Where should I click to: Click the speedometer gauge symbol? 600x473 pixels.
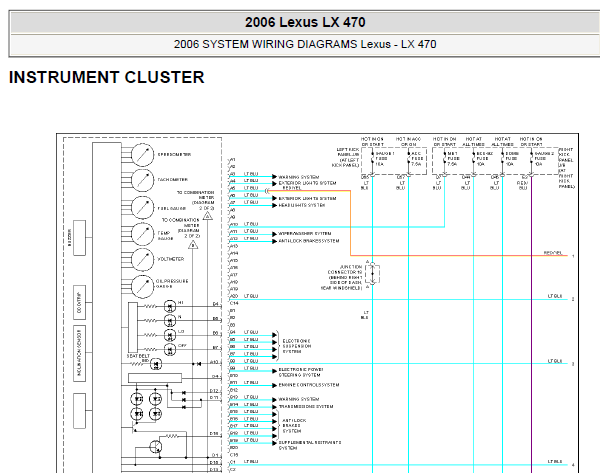pyautogui.click(x=142, y=155)
